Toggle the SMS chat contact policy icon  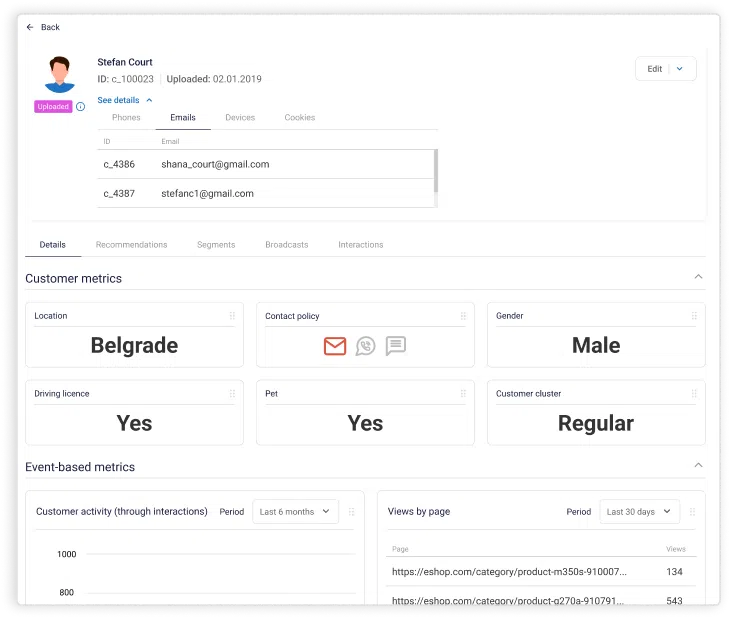pos(396,346)
